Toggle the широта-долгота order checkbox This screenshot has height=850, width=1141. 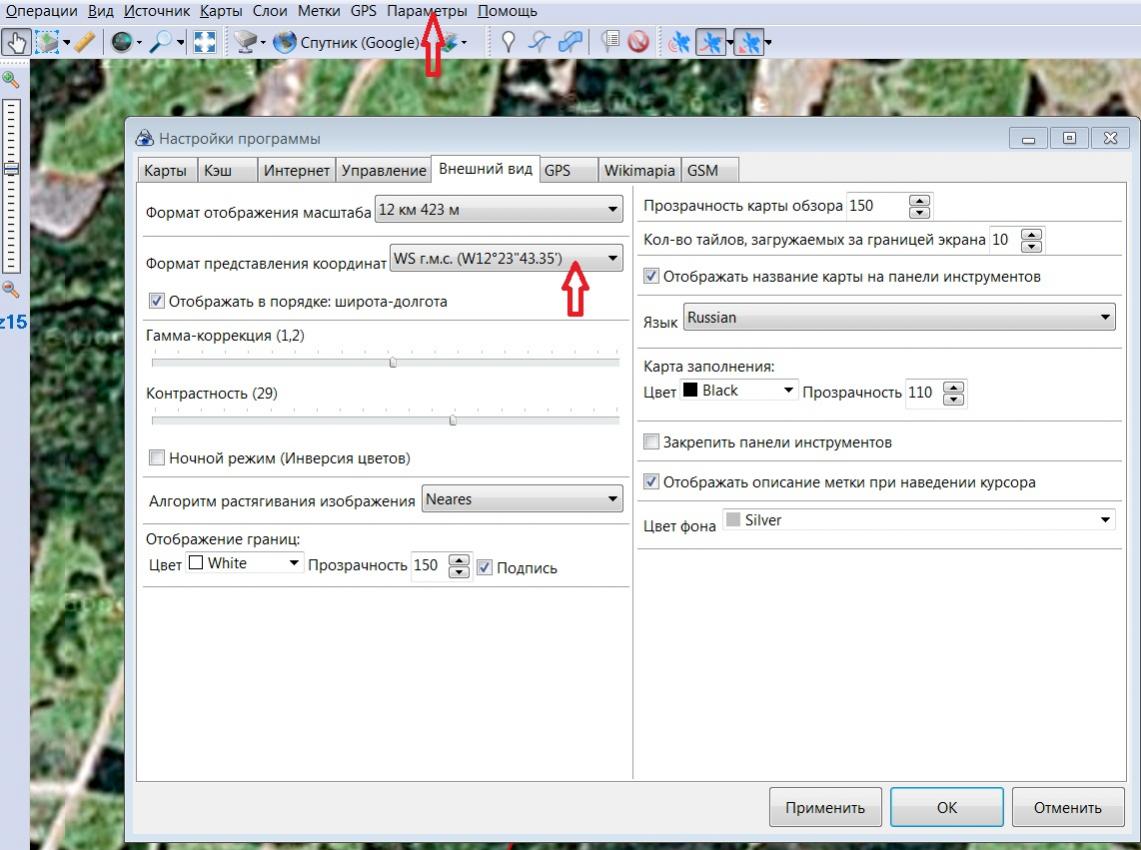156,300
